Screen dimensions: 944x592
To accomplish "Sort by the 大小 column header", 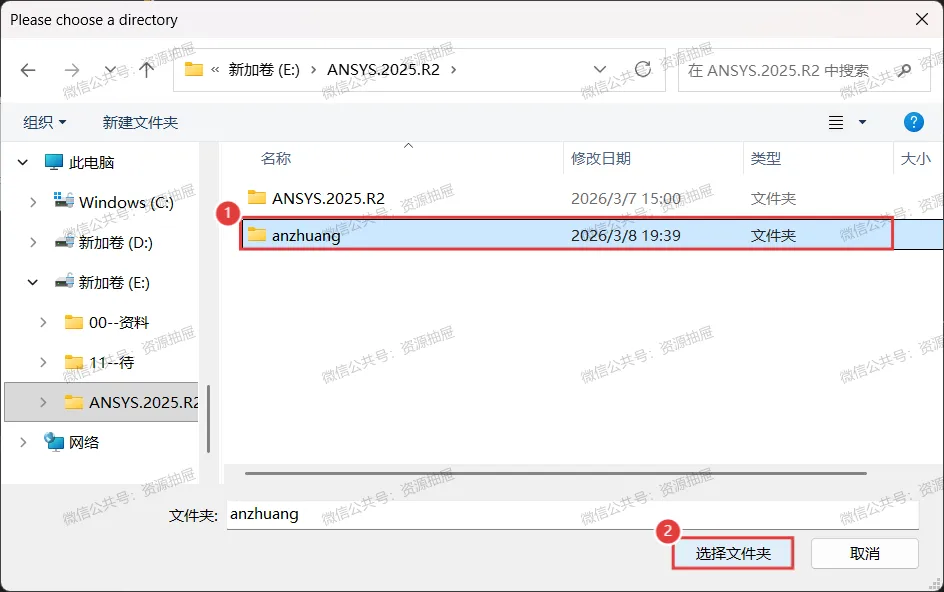I will 915,158.
